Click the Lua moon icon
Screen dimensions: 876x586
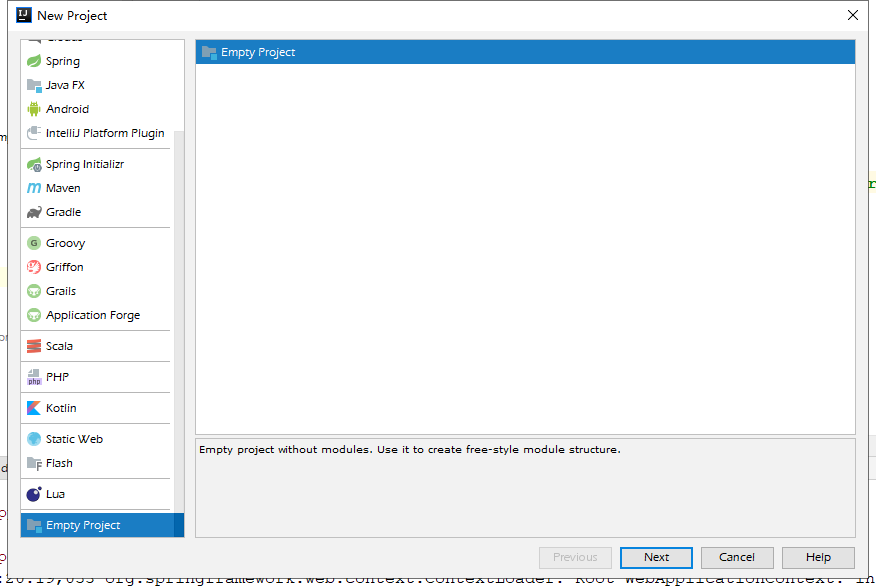[x=34, y=494]
